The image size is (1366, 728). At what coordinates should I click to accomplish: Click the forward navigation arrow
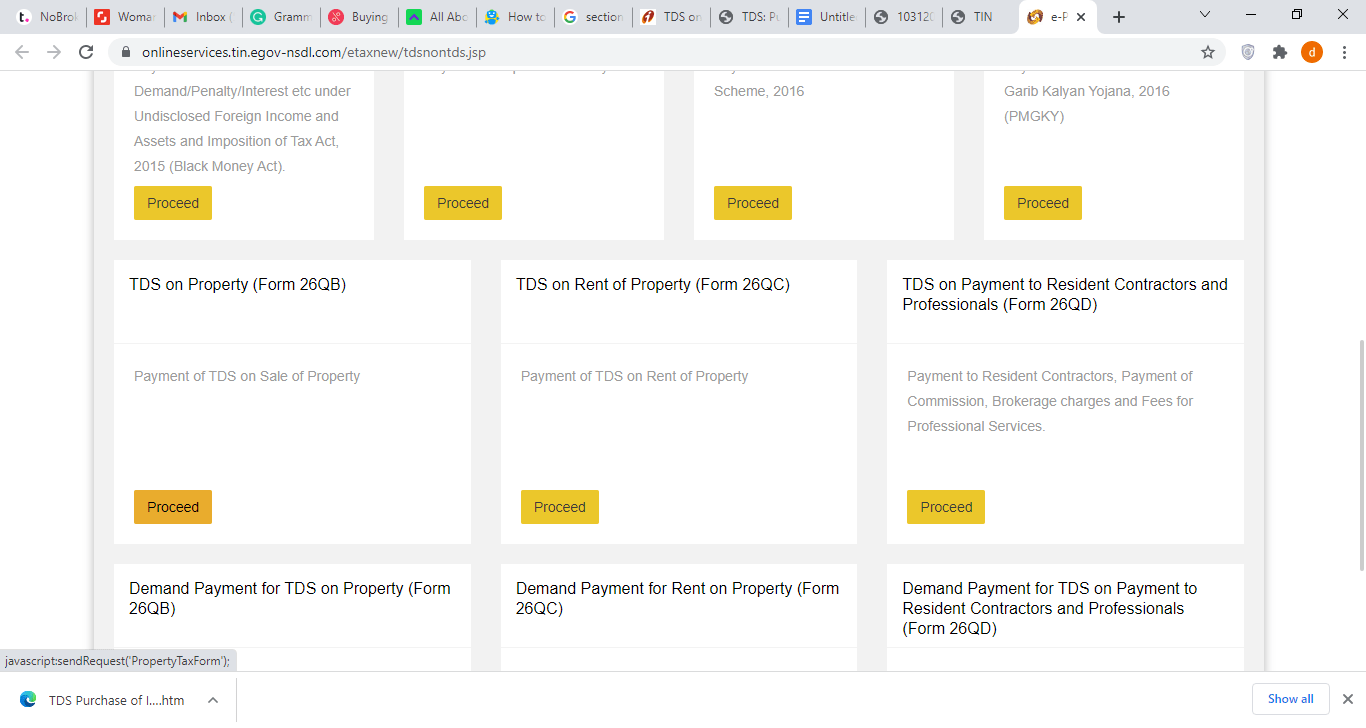coord(53,52)
